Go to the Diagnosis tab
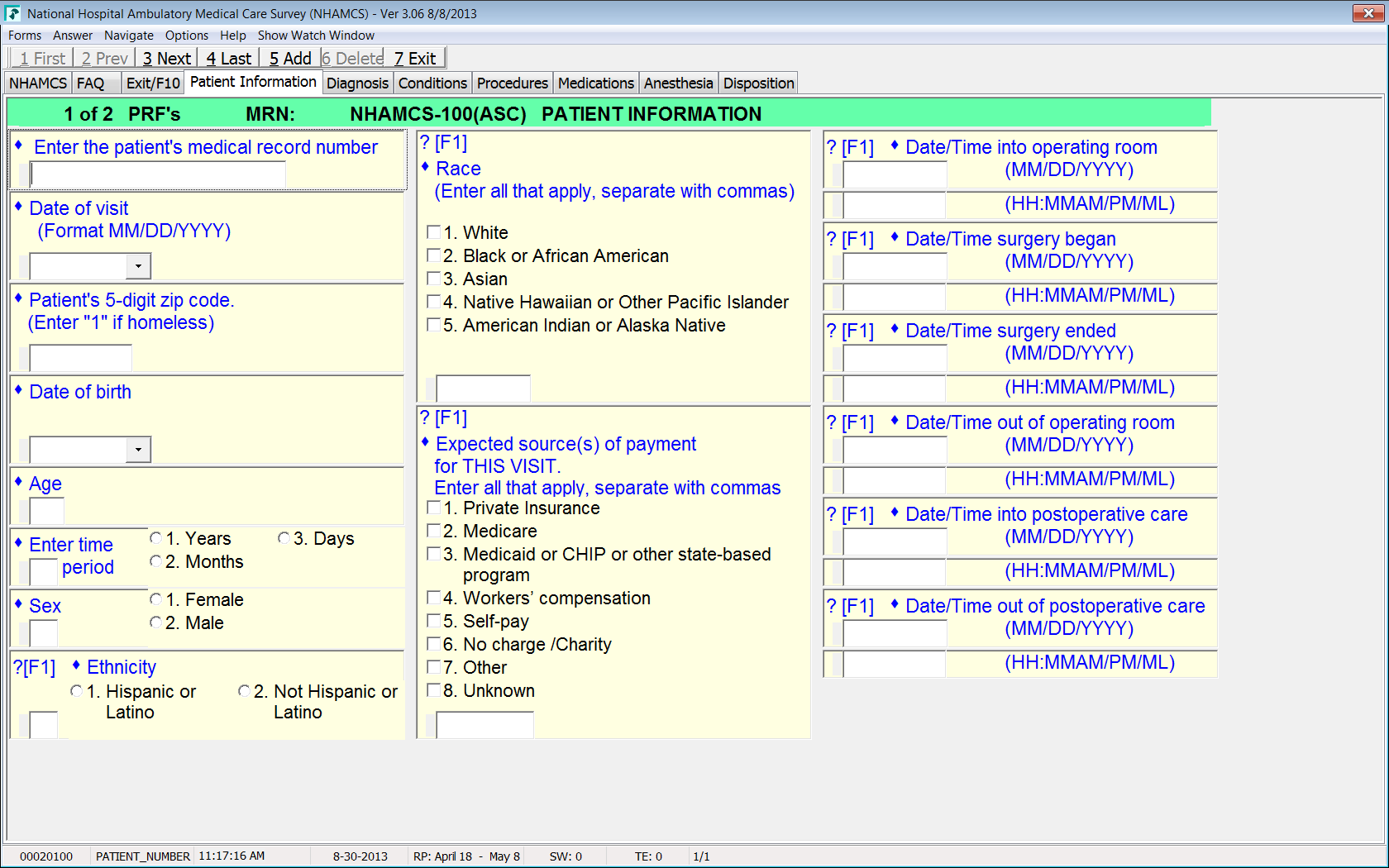This screenshot has width=1389, height=868. click(x=357, y=83)
